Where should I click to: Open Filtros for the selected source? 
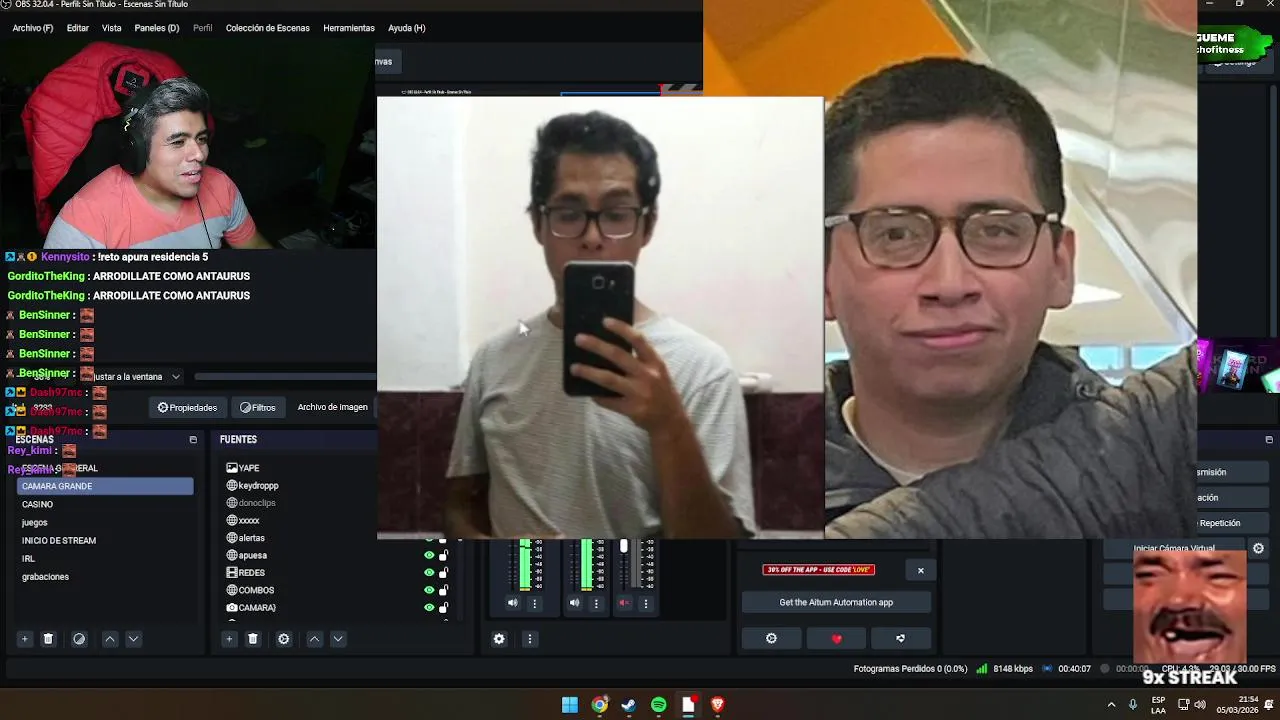(258, 407)
